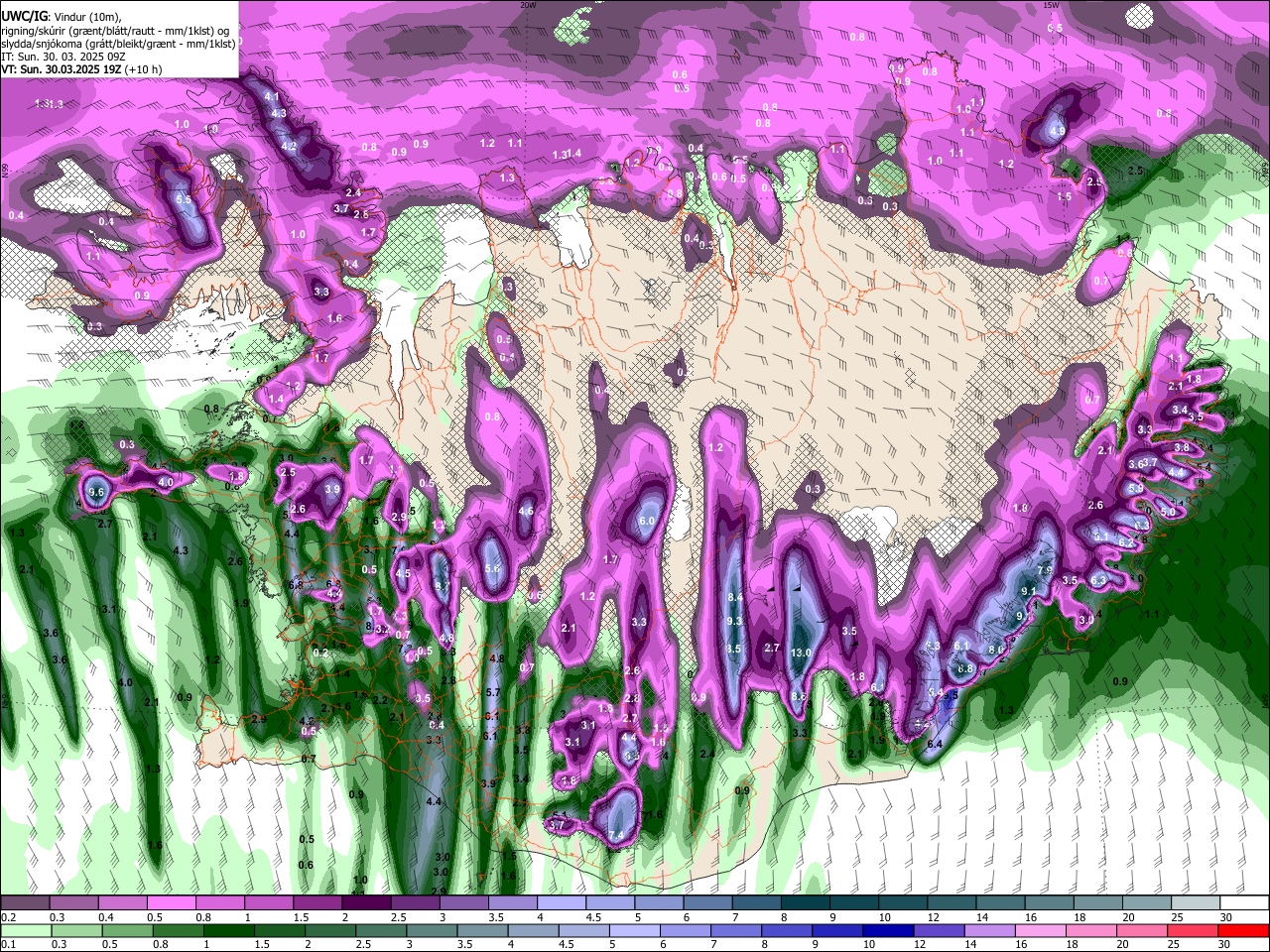
Task: Click the 20W longitude label at the top edge
Action: pos(528,4)
